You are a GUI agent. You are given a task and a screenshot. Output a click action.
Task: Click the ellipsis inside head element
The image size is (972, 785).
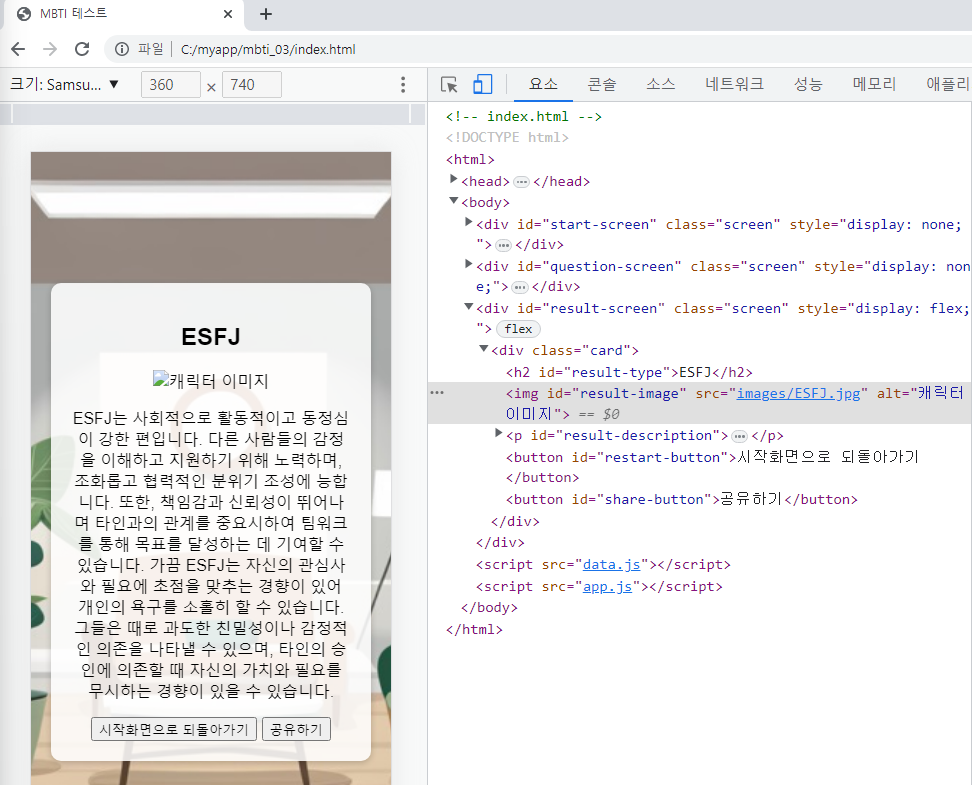tap(521, 182)
